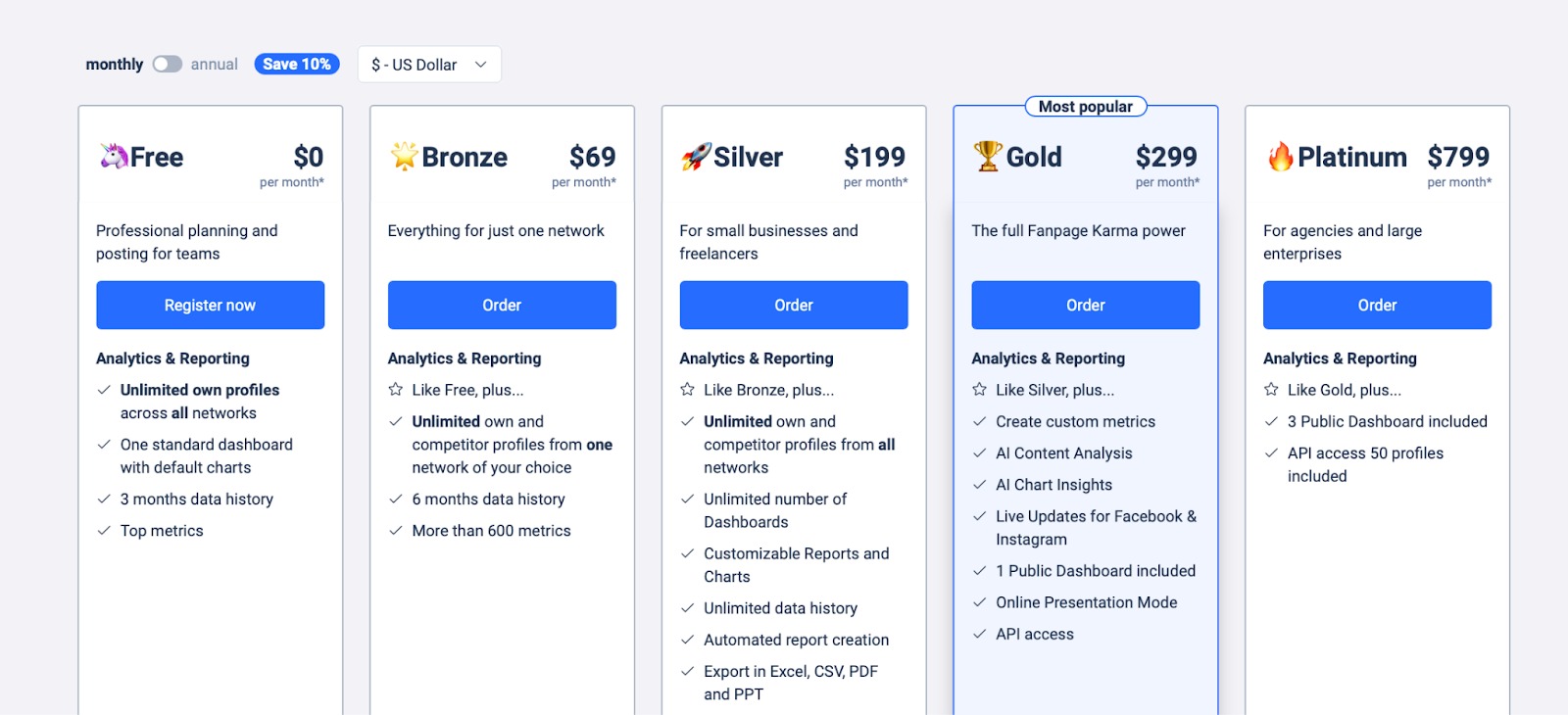Click the star icon before Like Gold, plus

tap(1270, 389)
